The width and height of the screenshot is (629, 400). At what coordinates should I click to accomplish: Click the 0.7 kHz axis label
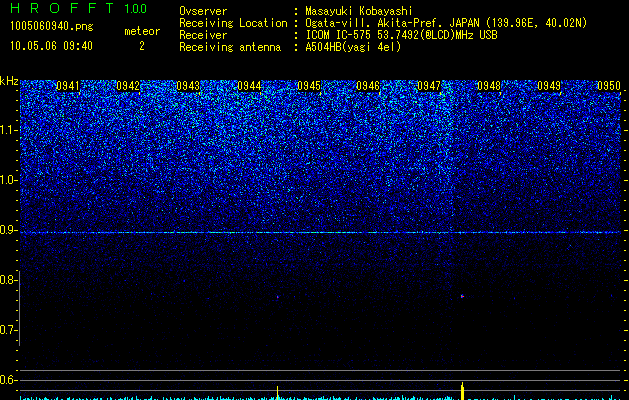point(9,330)
